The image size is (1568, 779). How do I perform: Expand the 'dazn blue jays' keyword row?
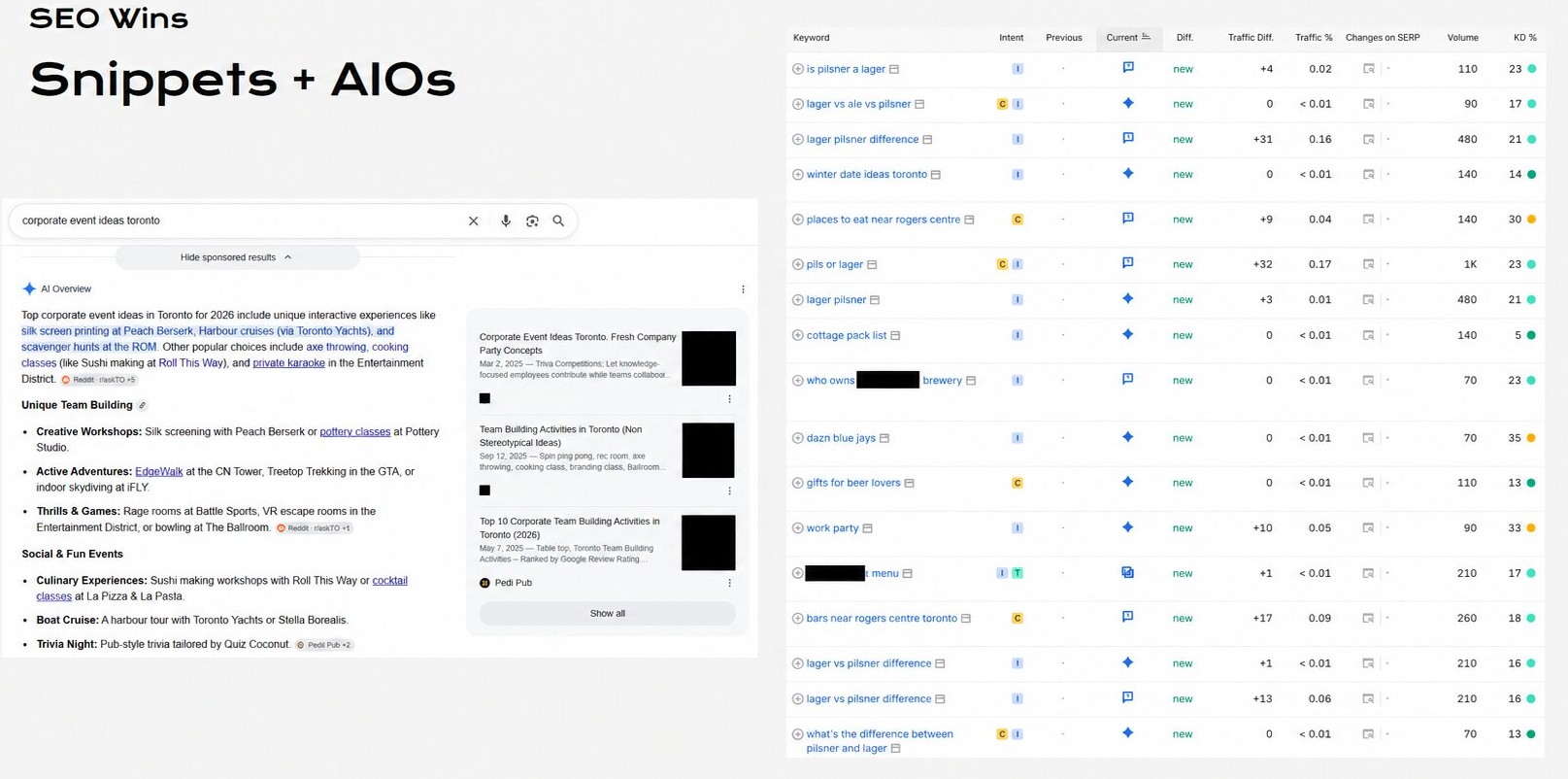point(797,438)
